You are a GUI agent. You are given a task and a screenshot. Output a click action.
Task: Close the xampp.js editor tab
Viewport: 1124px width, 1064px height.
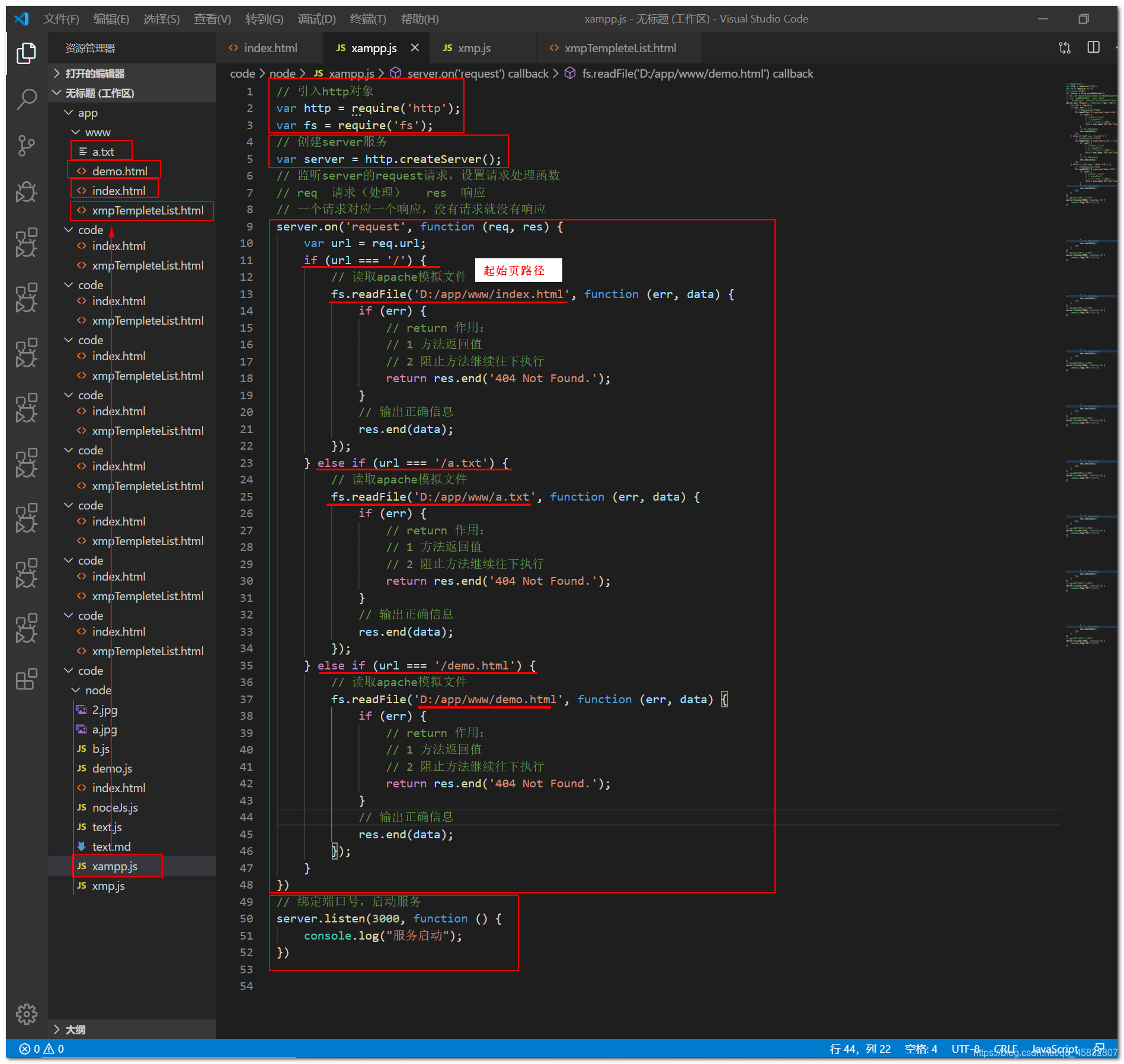415,48
